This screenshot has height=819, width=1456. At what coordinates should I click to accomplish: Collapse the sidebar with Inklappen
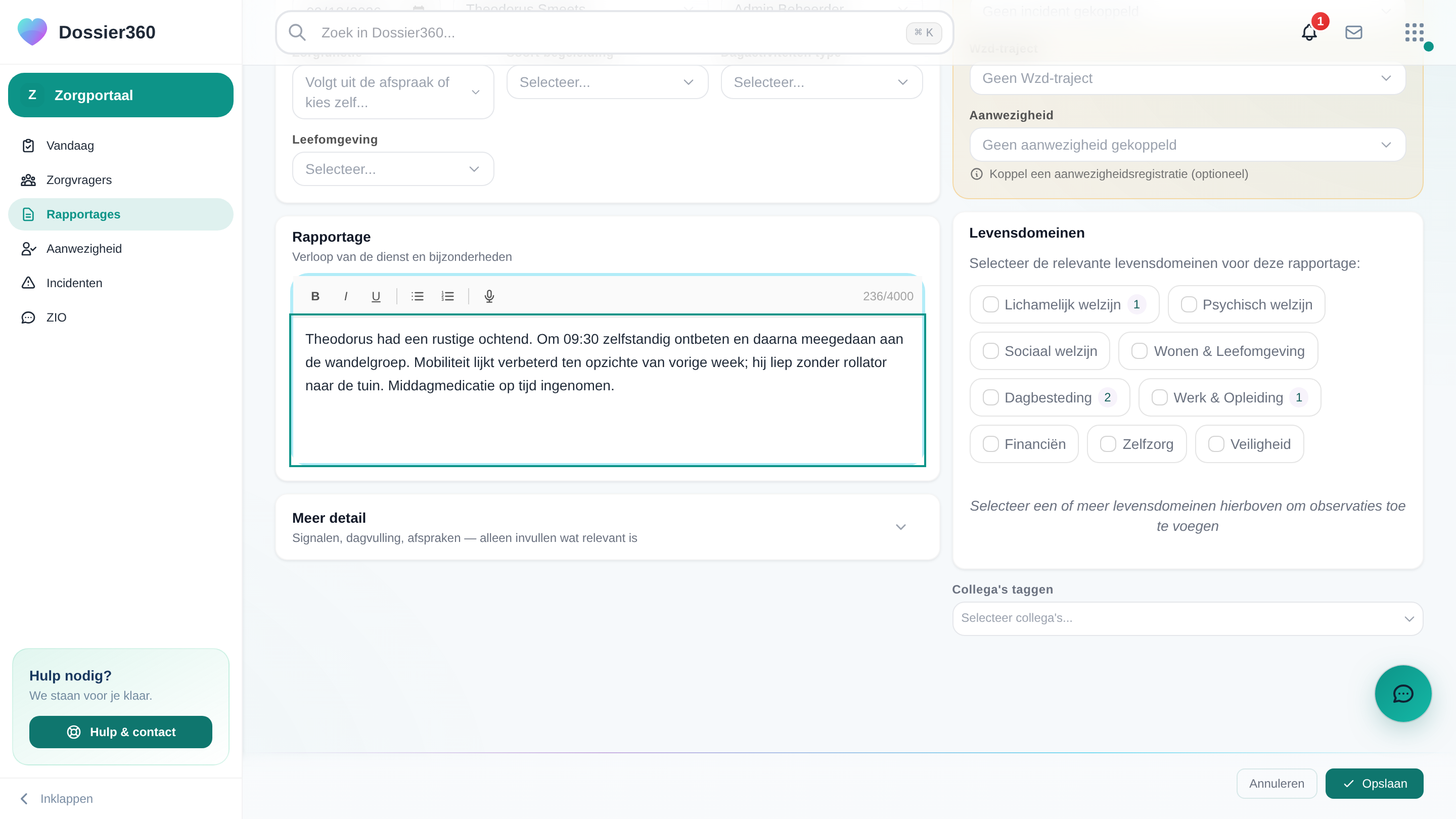coord(57,799)
